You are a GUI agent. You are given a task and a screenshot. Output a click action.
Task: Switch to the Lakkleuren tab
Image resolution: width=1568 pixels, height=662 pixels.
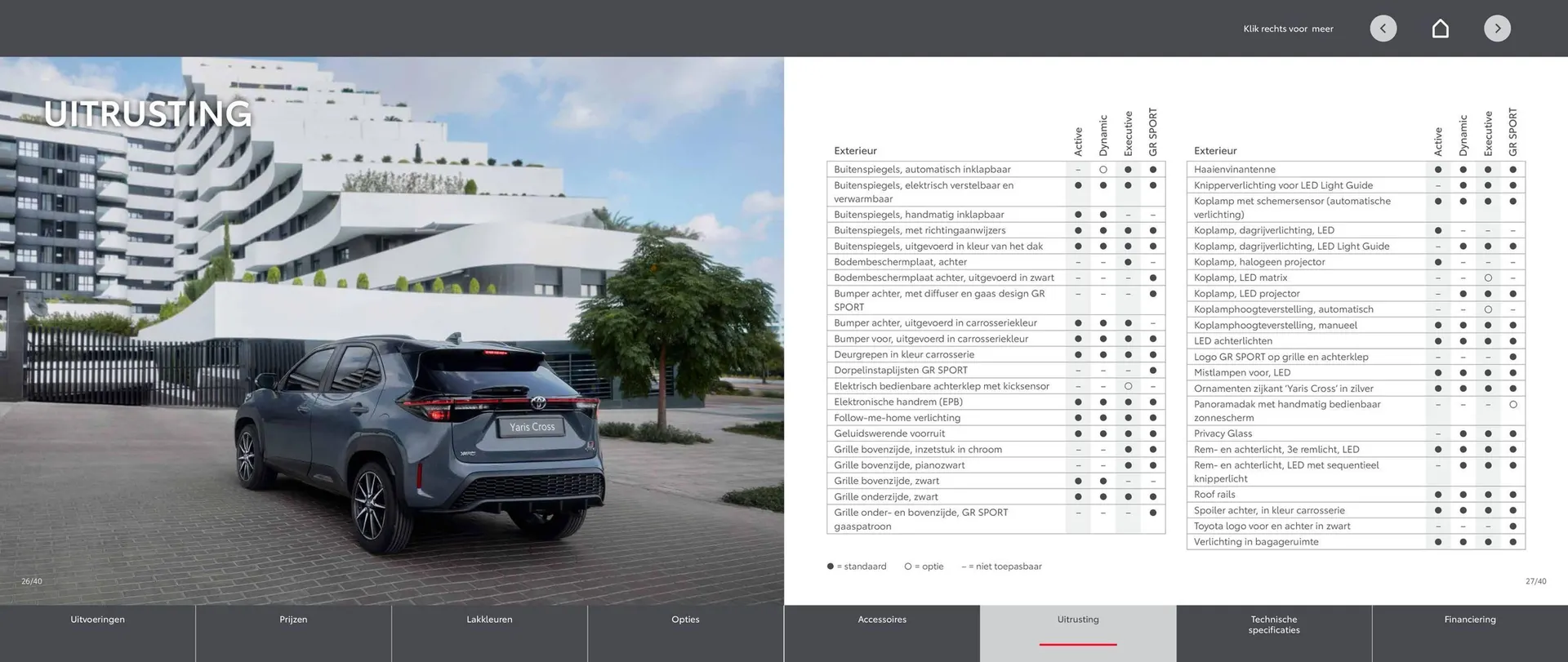coord(489,633)
